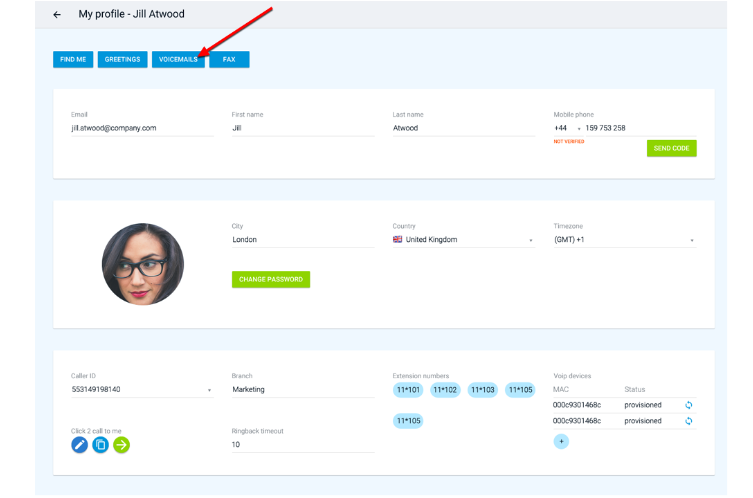The width and height of the screenshot is (753, 498).
Task: Click the green arrow call icon
Action: point(121,445)
